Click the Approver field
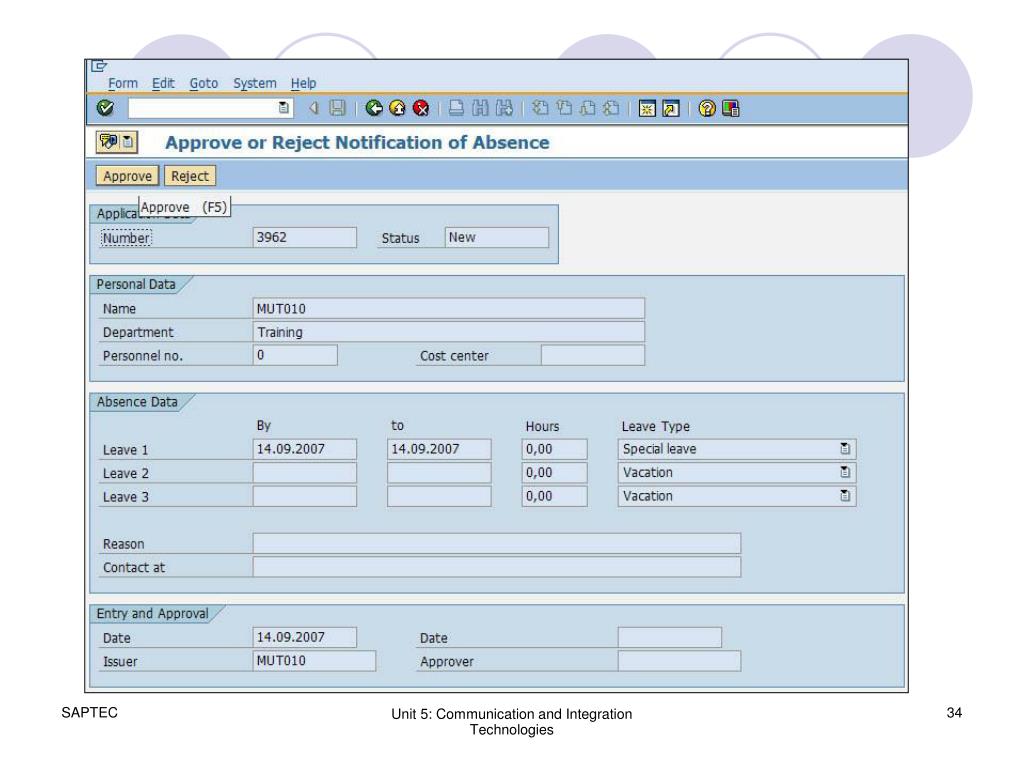The height and width of the screenshot is (768, 1024). (x=679, y=660)
